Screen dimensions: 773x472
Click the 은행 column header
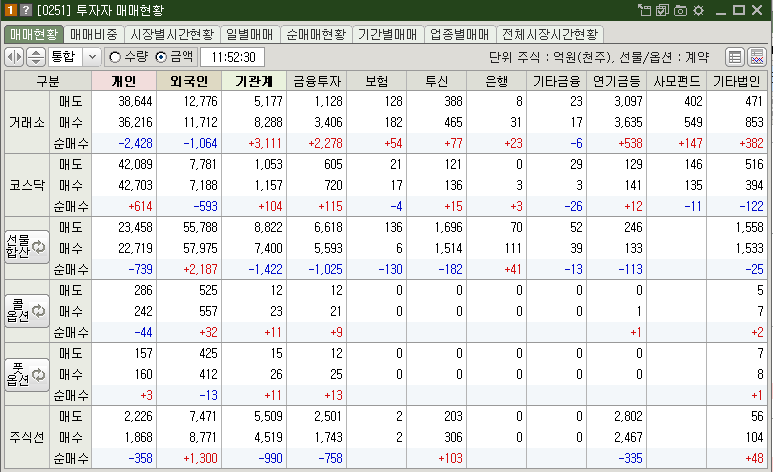[x=496, y=81]
